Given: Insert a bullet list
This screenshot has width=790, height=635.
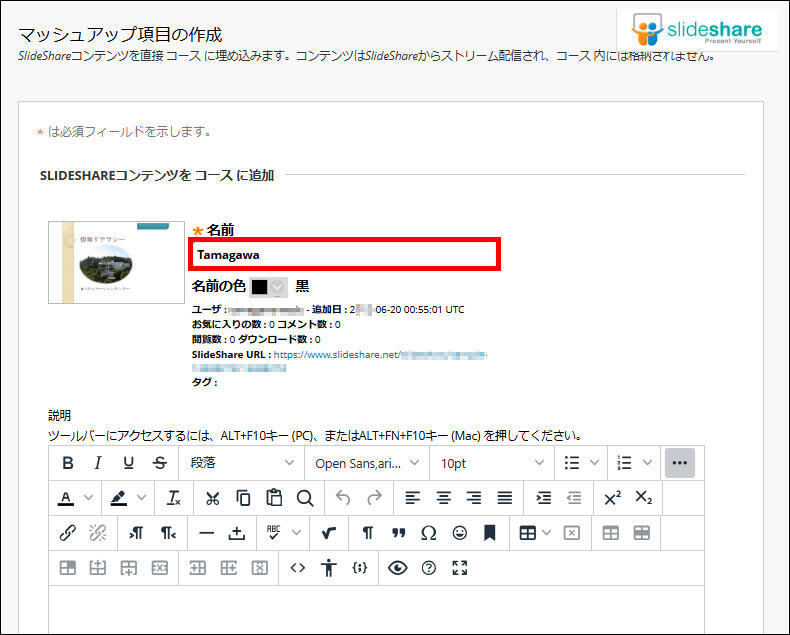Looking at the screenshot, I should point(572,463).
